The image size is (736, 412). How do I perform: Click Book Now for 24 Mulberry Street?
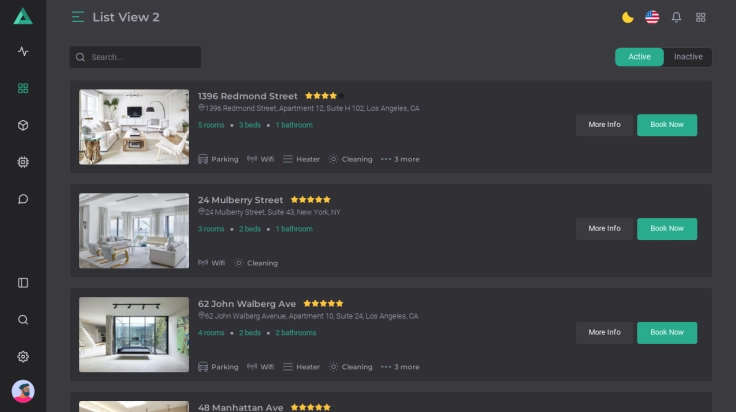pyautogui.click(x=667, y=229)
